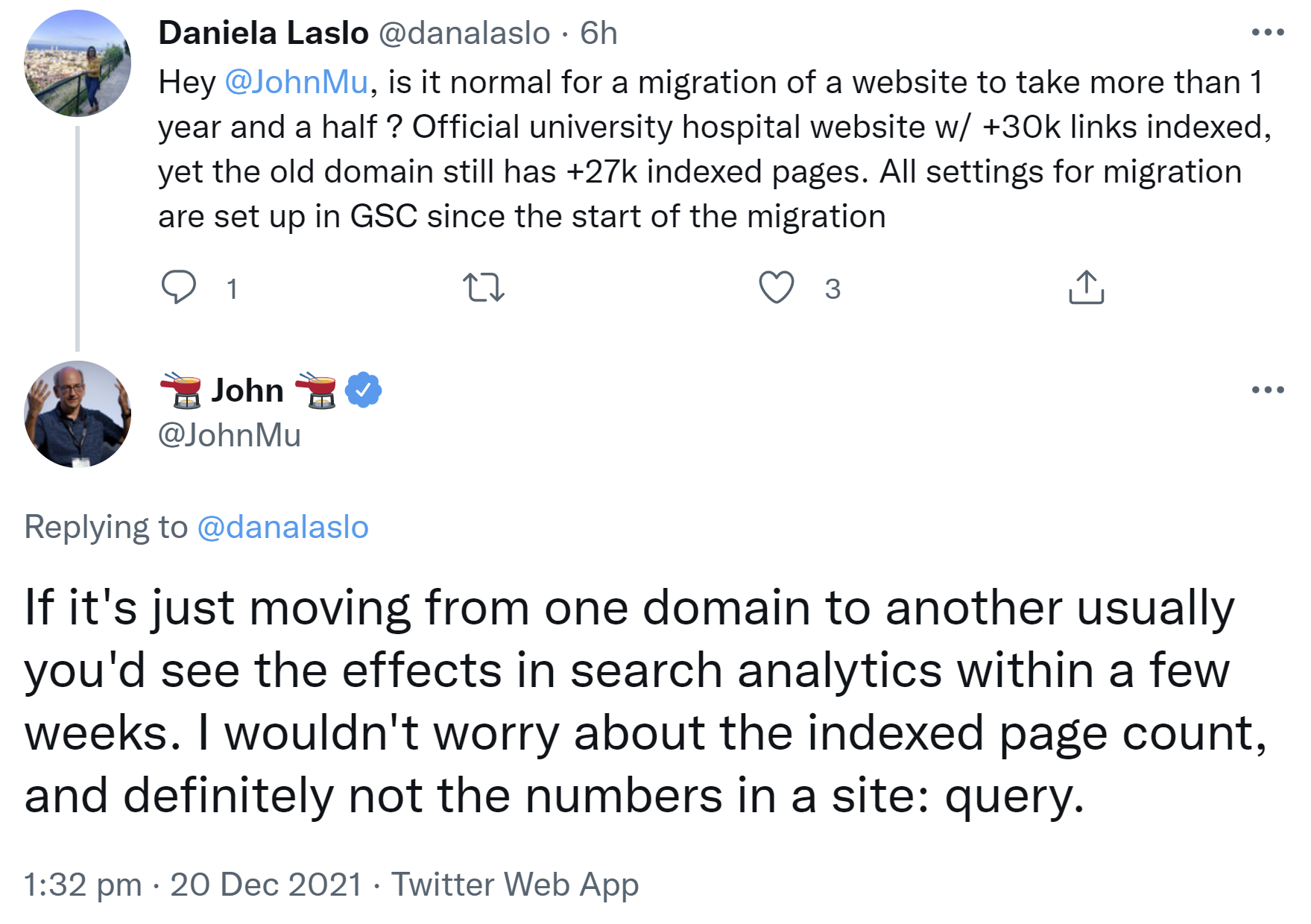Click the @JohnMu mention in Daniela's tweet
This screenshot has height=924, width=1311.
[x=297, y=82]
